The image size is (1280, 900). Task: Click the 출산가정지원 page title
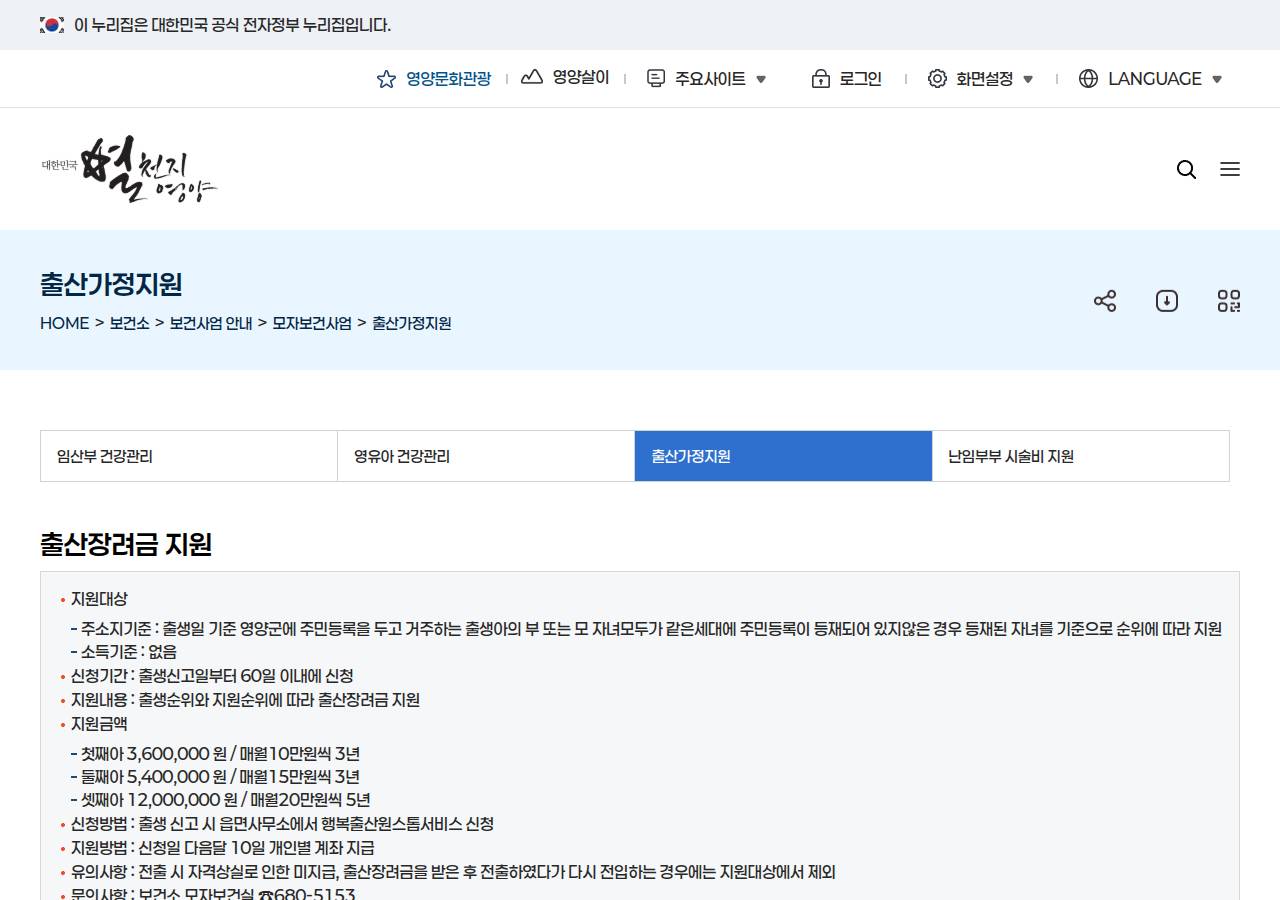tap(111, 284)
